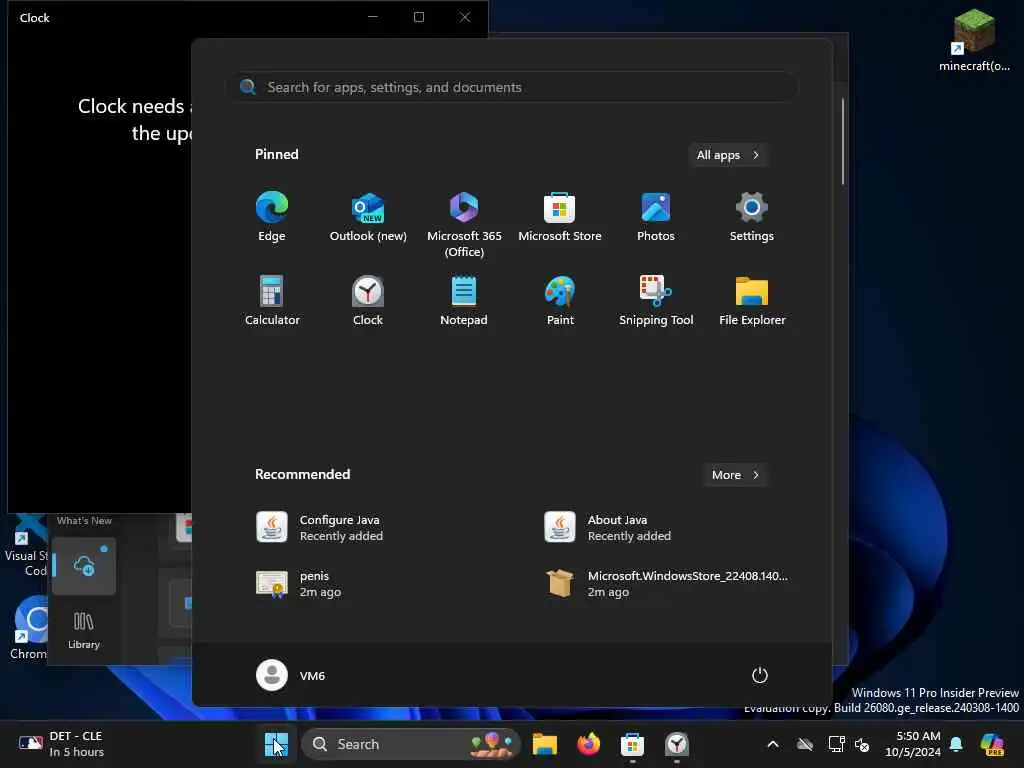The image size is (1024, 768).
Task: Click Recommended section heading
Action: coord(302,474)
